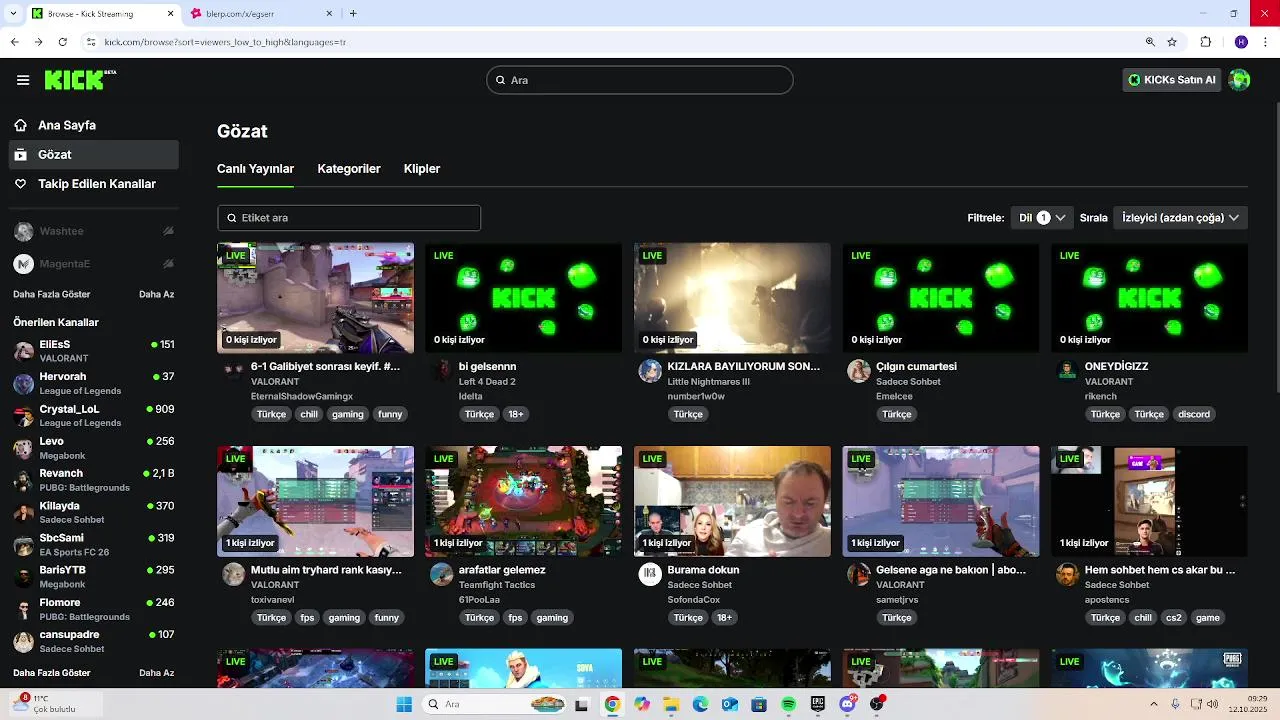Open KIZLARA BAYILIYORUM stream thumbnail
Screen dimensions: 1280x720
pyautogui.click(x=732, y=298)
